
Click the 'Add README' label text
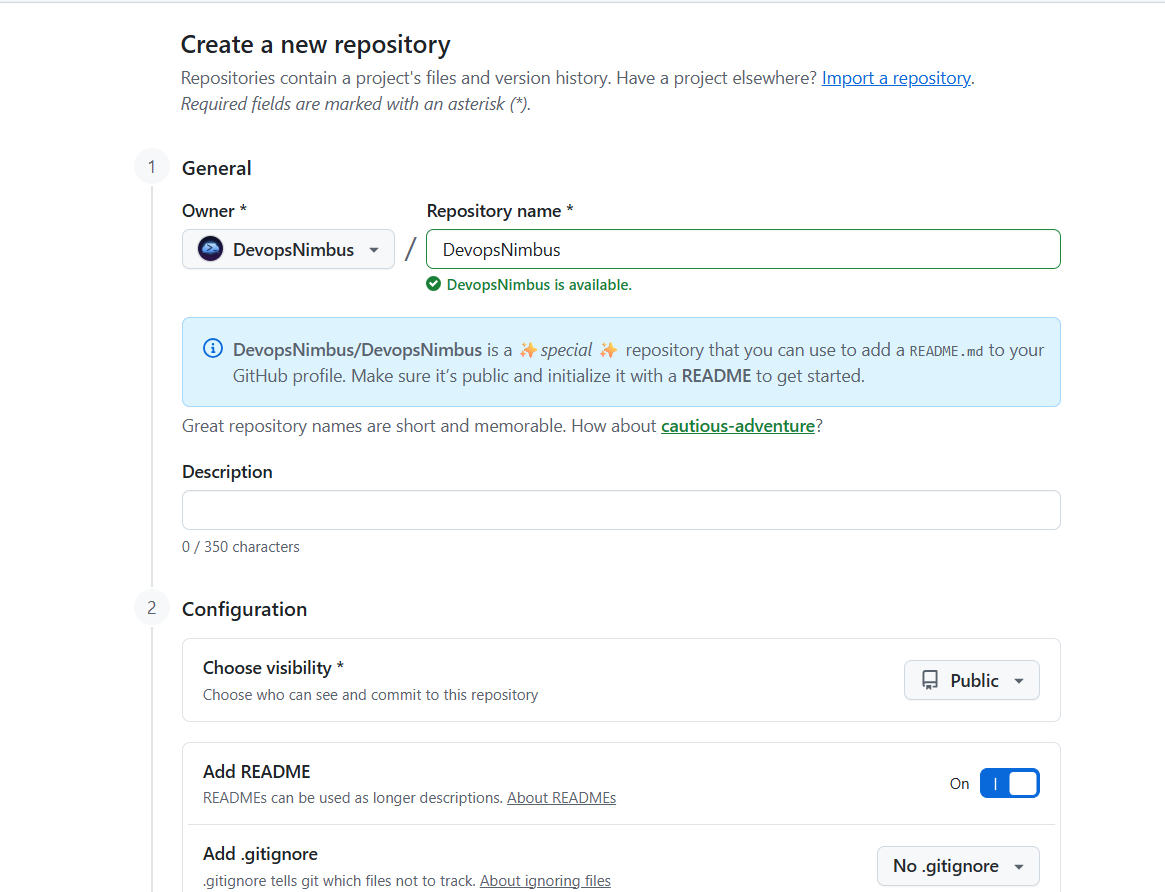[256, 772]
